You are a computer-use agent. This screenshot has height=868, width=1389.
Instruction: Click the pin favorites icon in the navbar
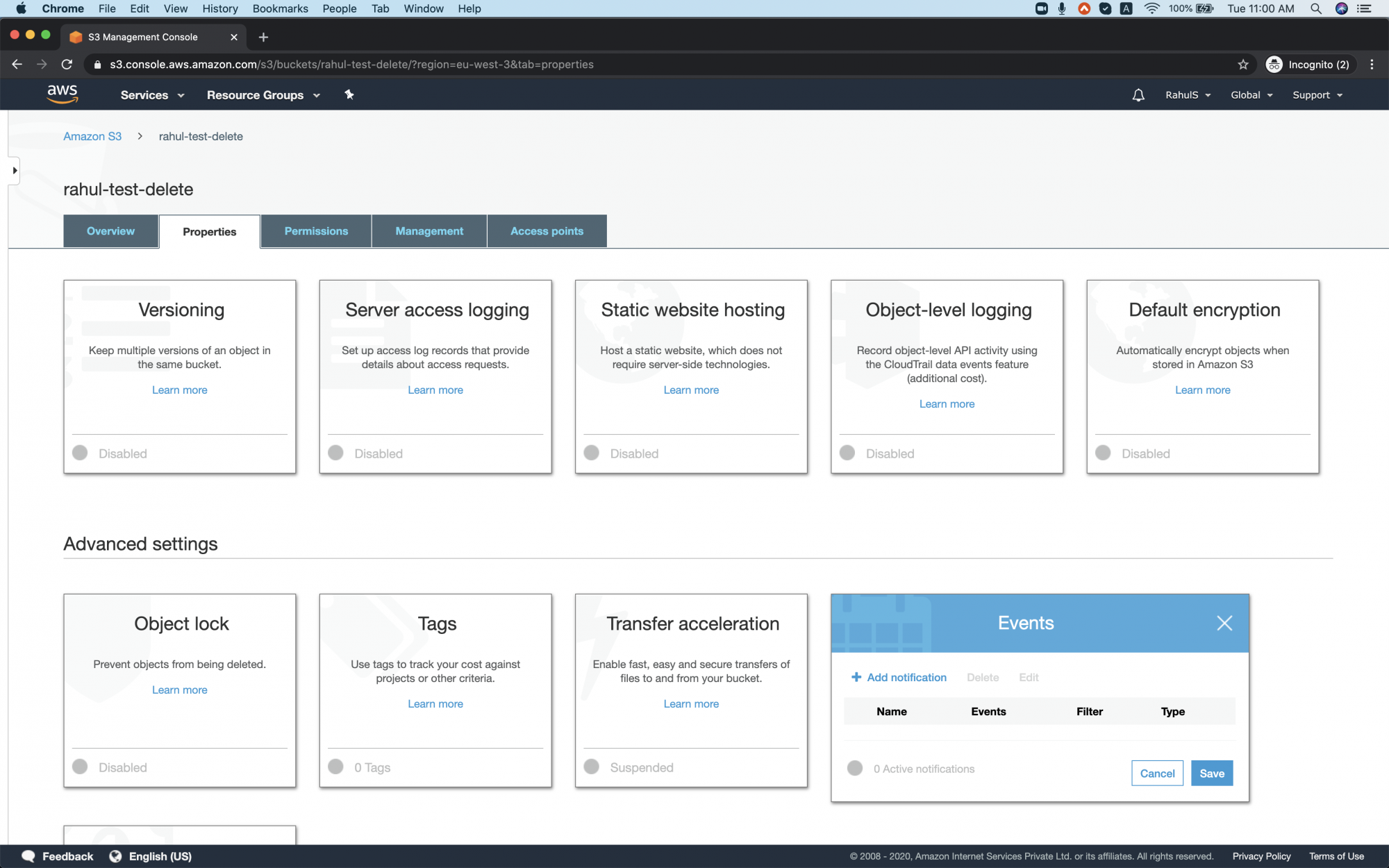[349, 94]
